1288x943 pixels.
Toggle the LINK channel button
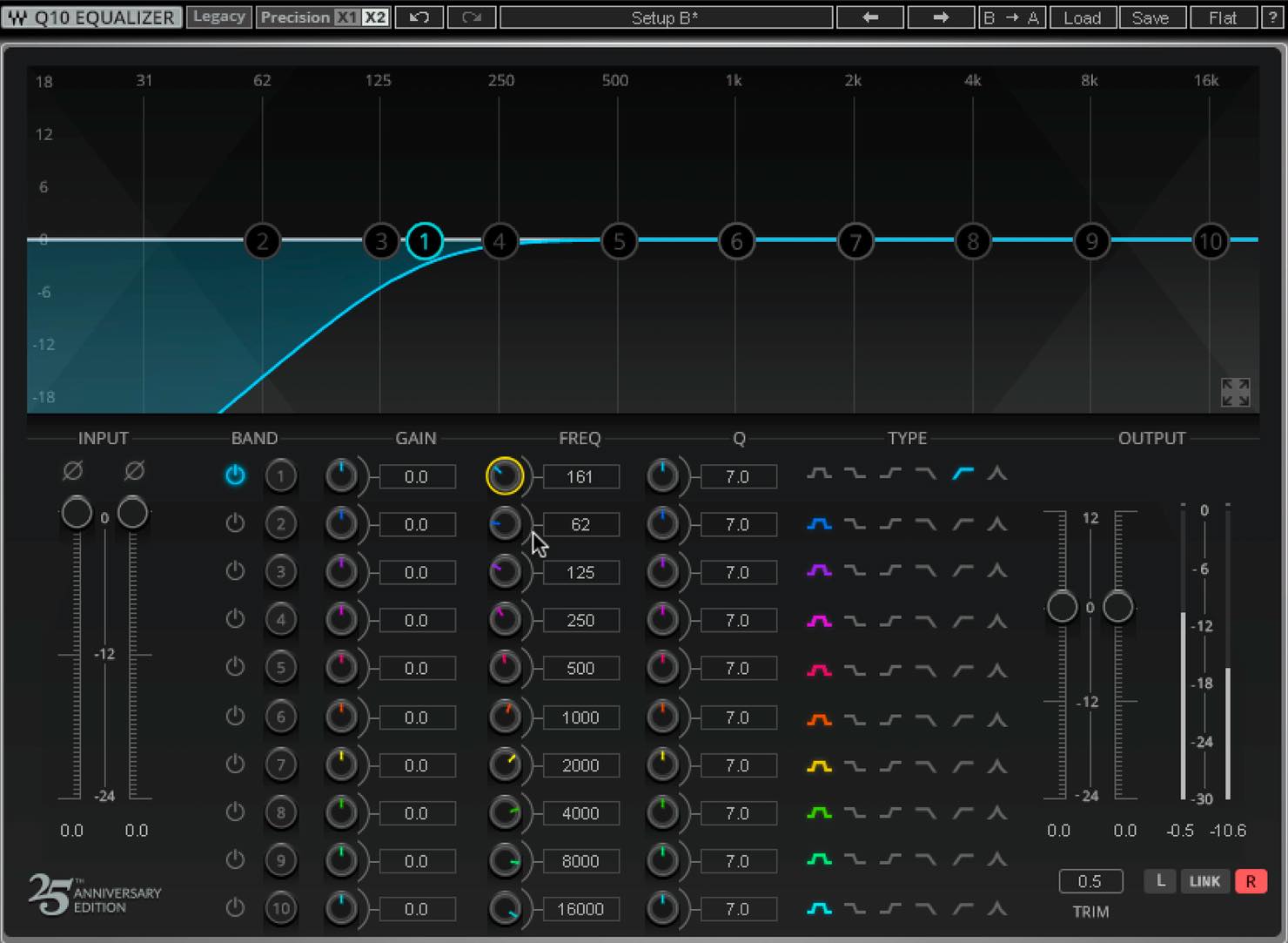click(1204, 881)
